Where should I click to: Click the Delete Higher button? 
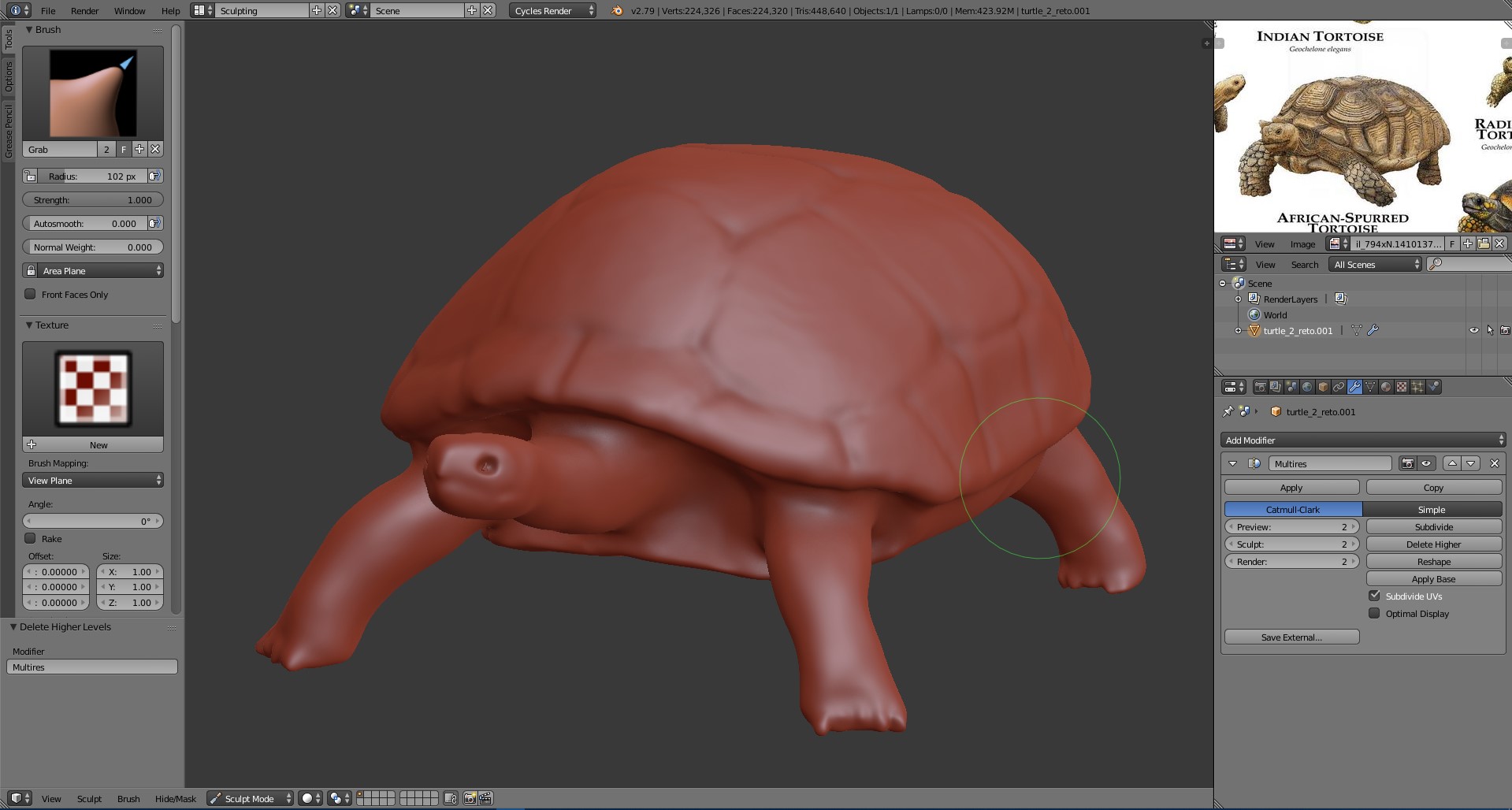(x=1434, y=544)
